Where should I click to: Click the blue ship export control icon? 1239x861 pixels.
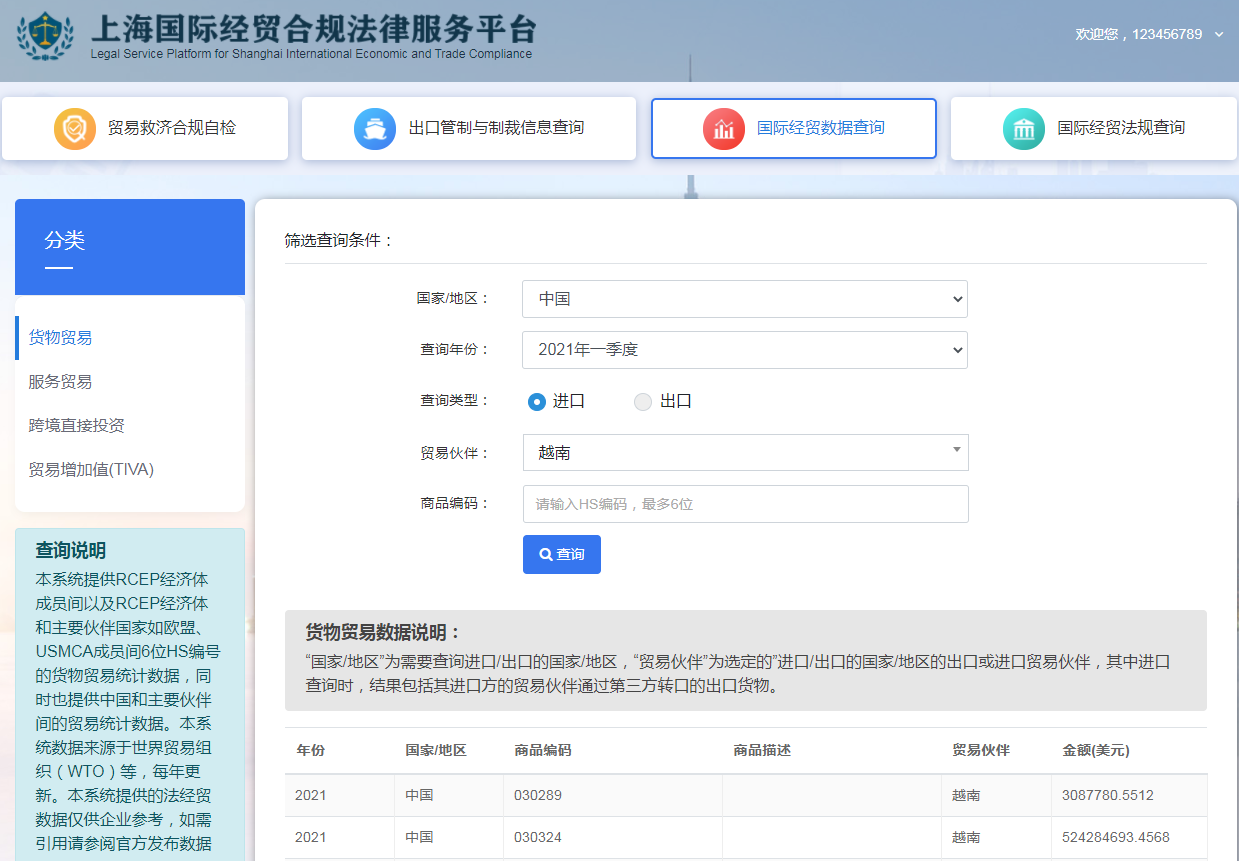pyautogui.click(x=375, y=129)
